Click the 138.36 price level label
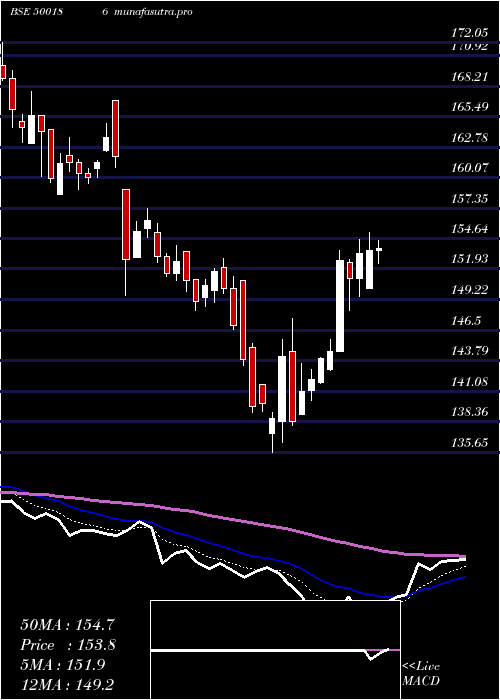500x700 pixels. click(468, 412)
